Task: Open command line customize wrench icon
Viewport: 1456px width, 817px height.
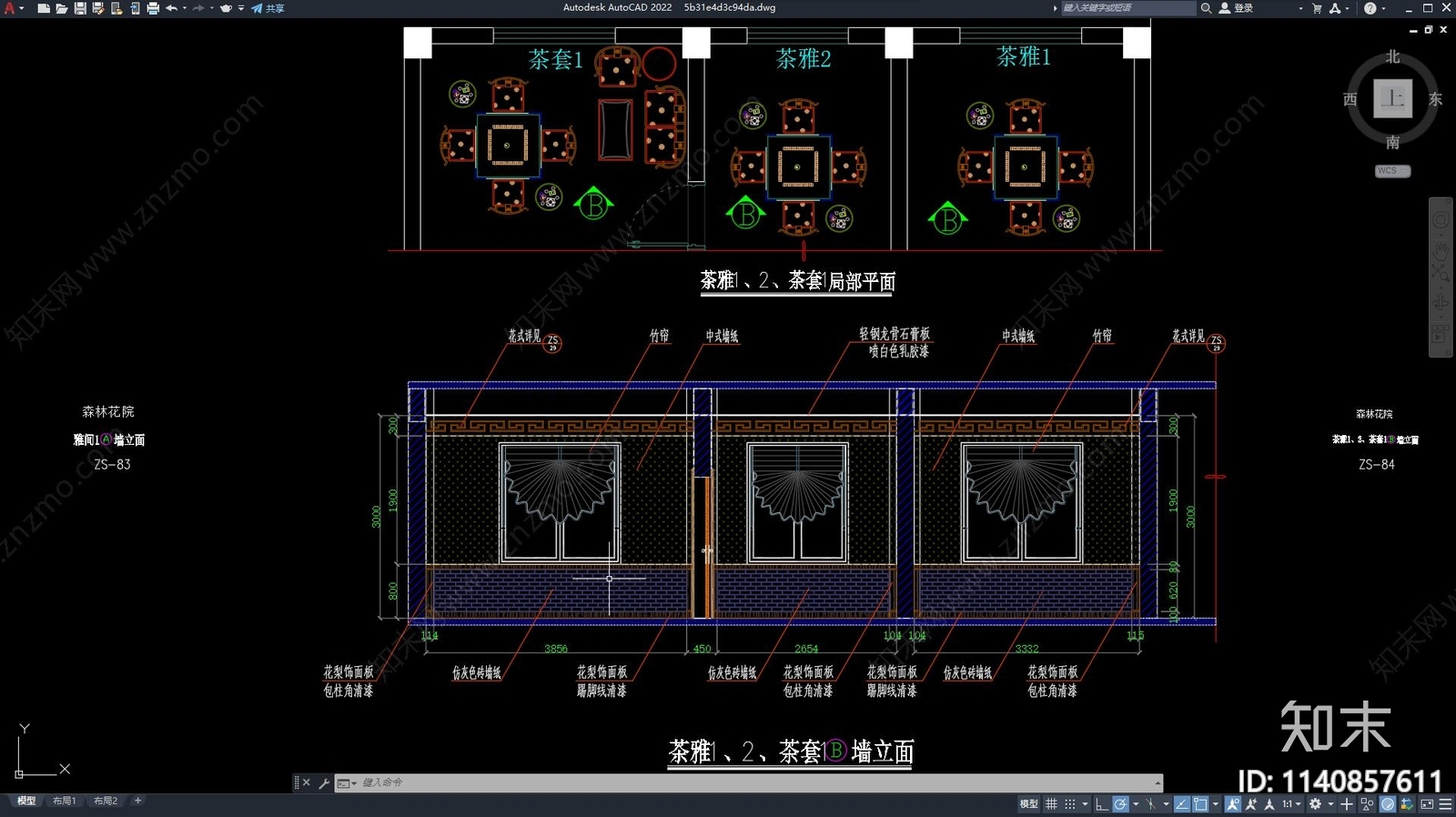Action: [324, 782]
